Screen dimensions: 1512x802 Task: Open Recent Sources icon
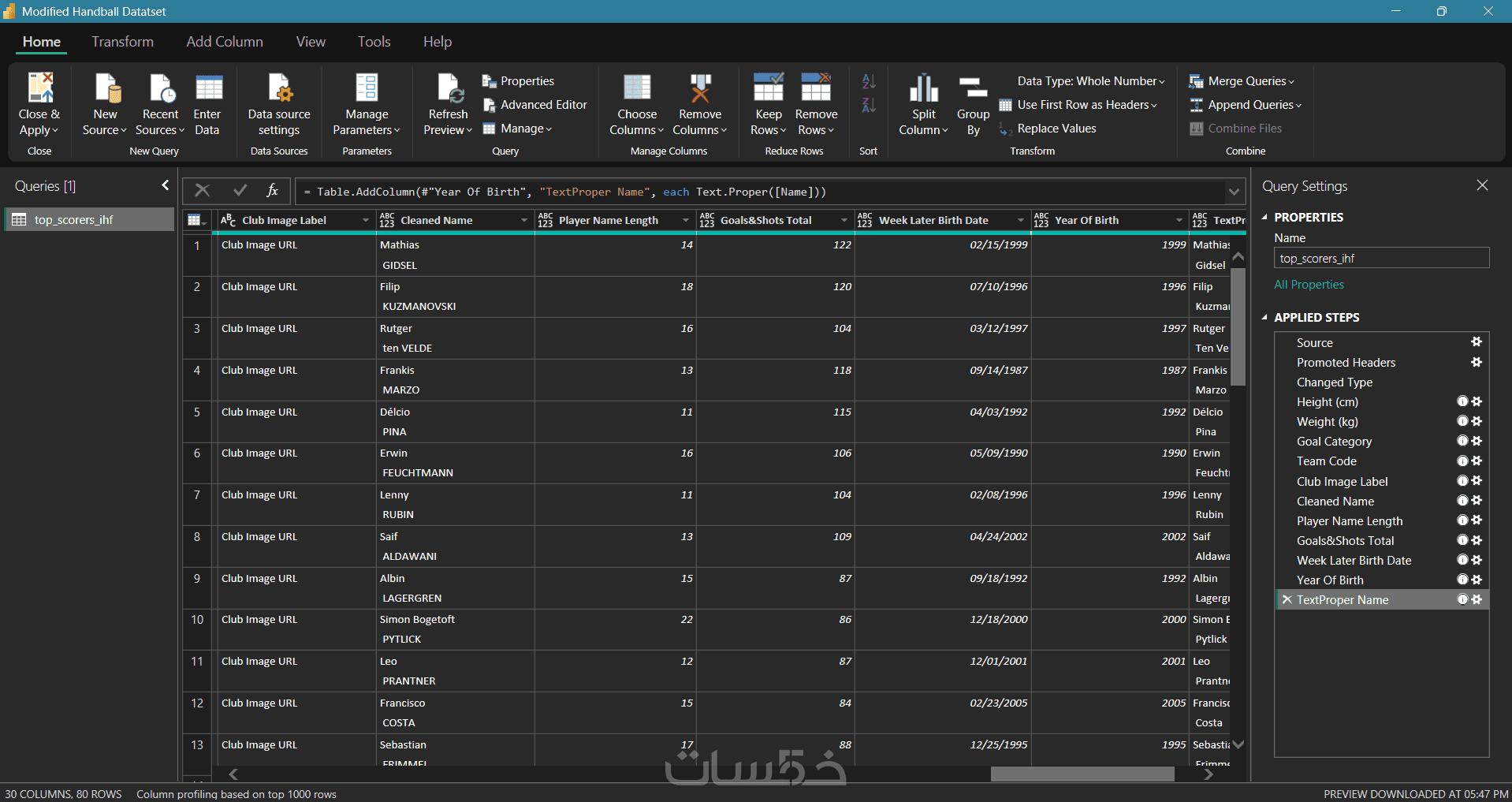pos(162,88)
